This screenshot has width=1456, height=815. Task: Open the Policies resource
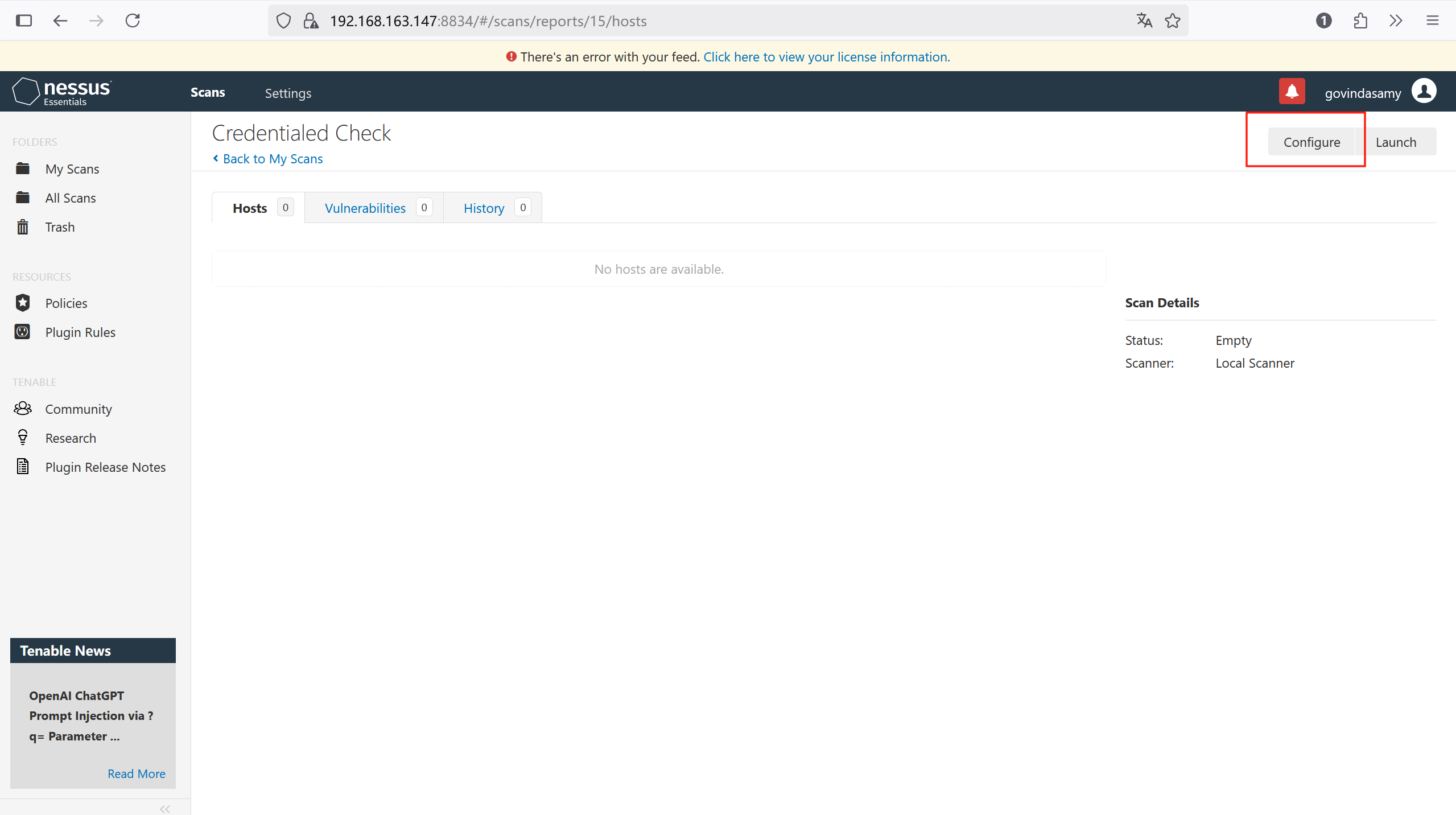[66, 303]
